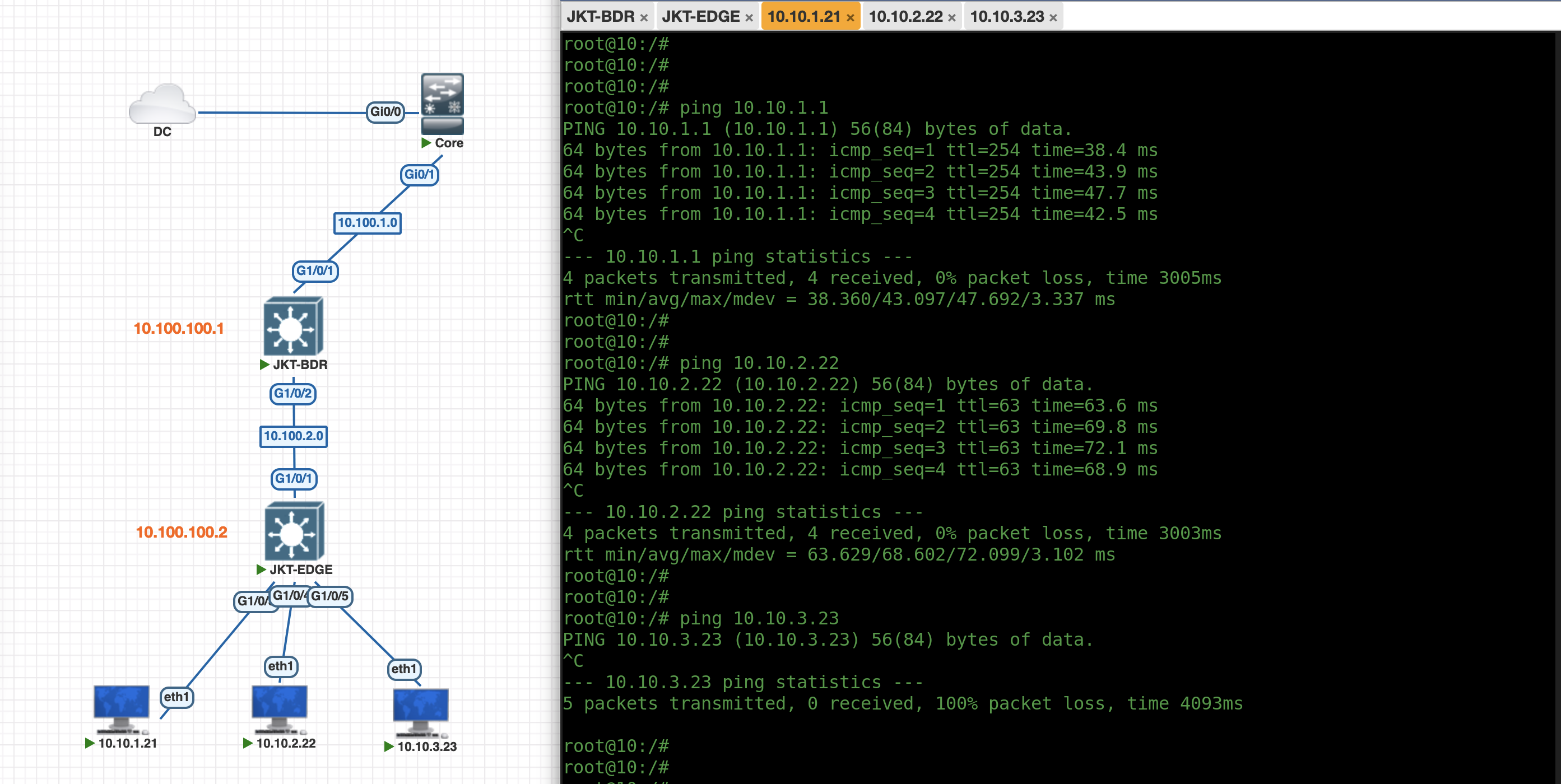
Task: Click the DC cloud node icon
Action: pos(162,104)
